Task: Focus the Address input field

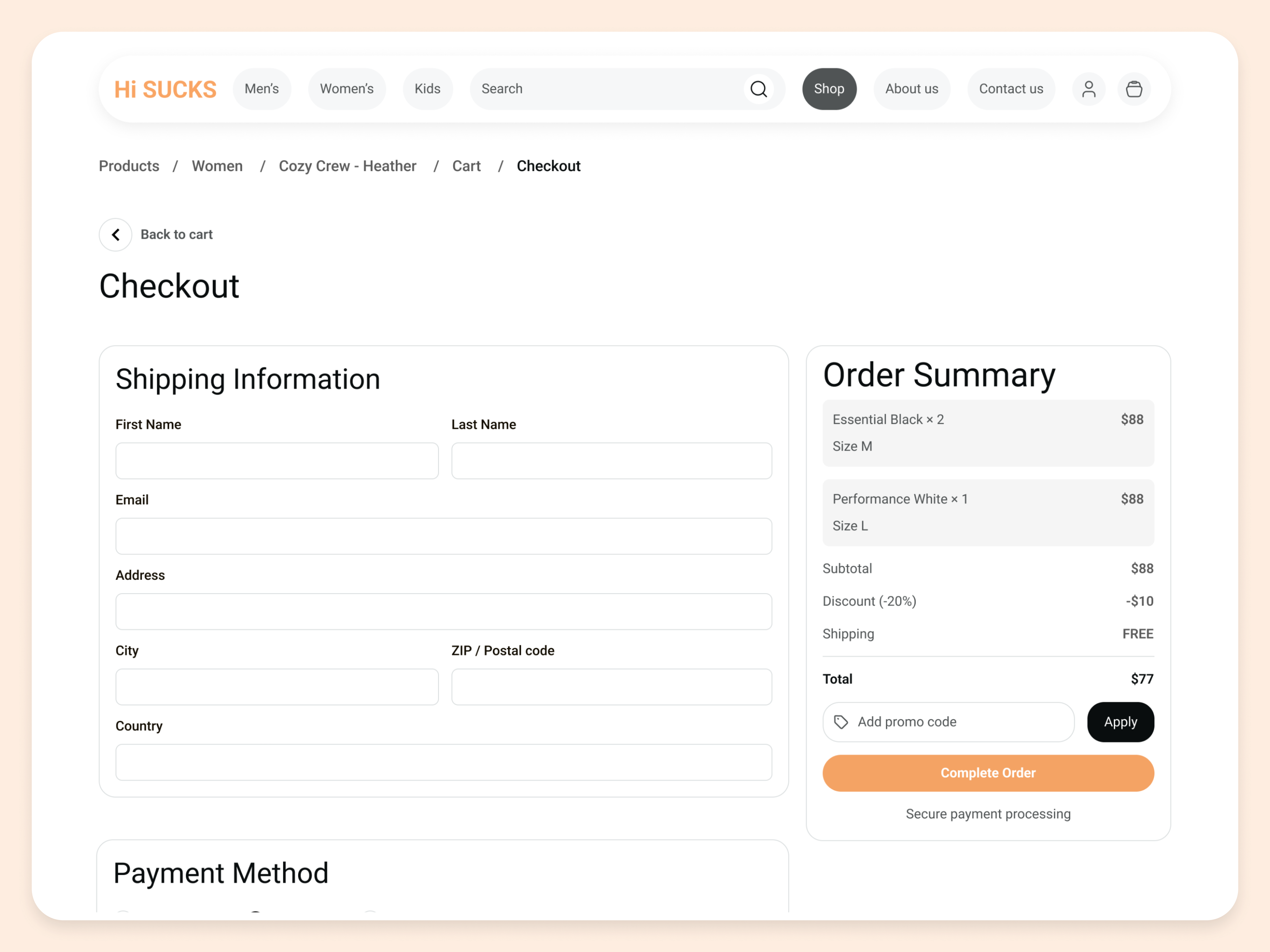Action: (444, 612)
